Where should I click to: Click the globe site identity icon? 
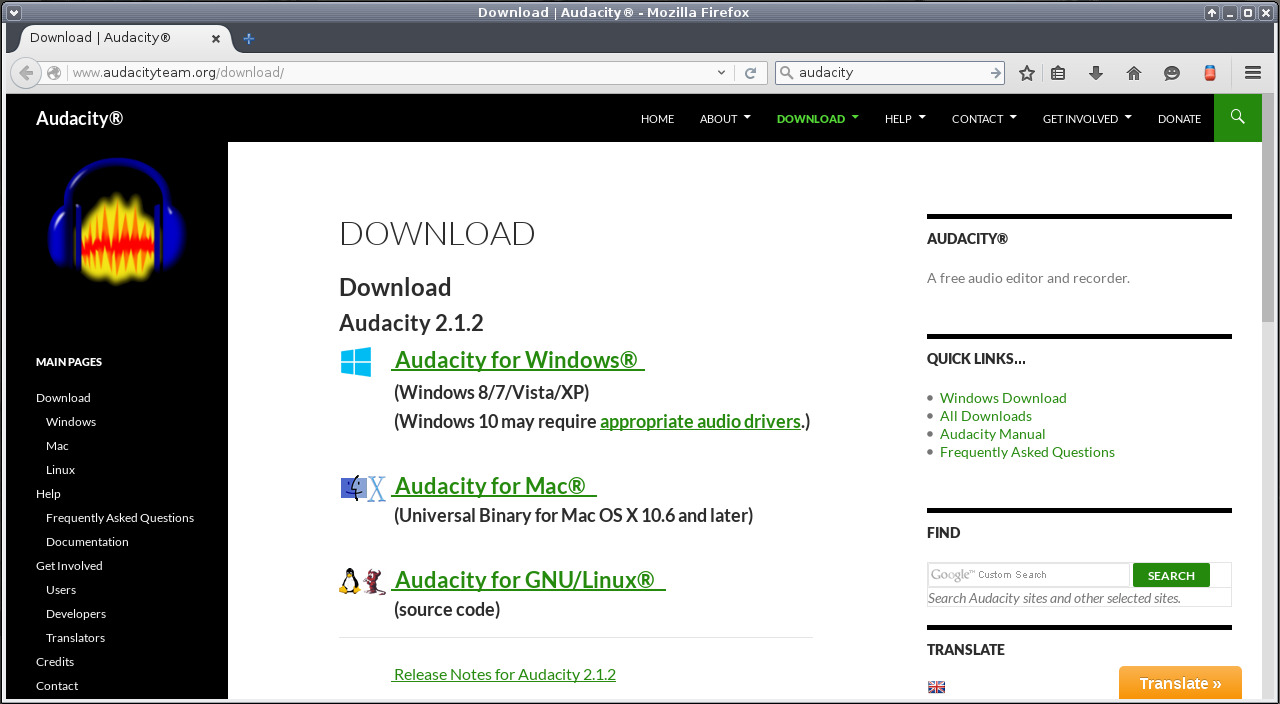tap(55, 73)
